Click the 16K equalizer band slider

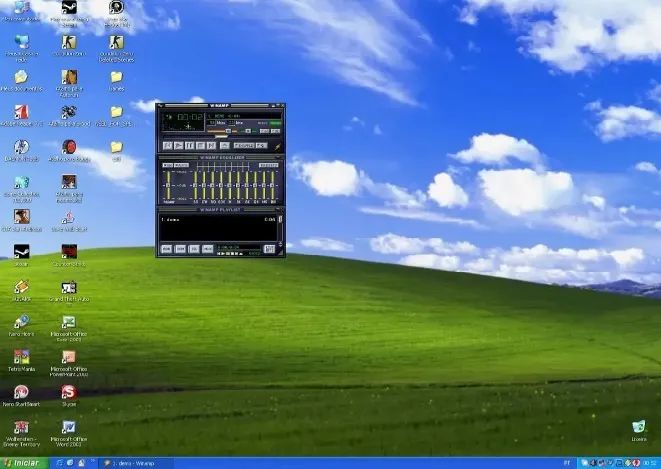[273, 185]
